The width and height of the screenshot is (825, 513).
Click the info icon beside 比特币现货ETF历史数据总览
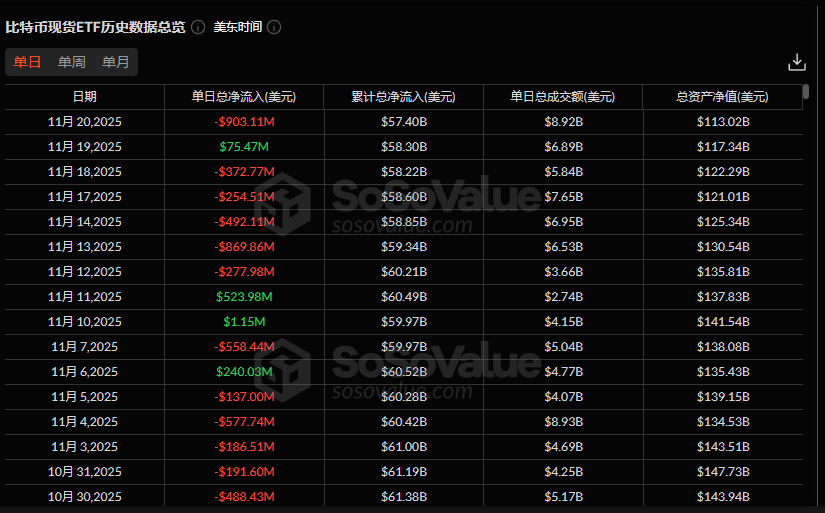click(198, 27)
